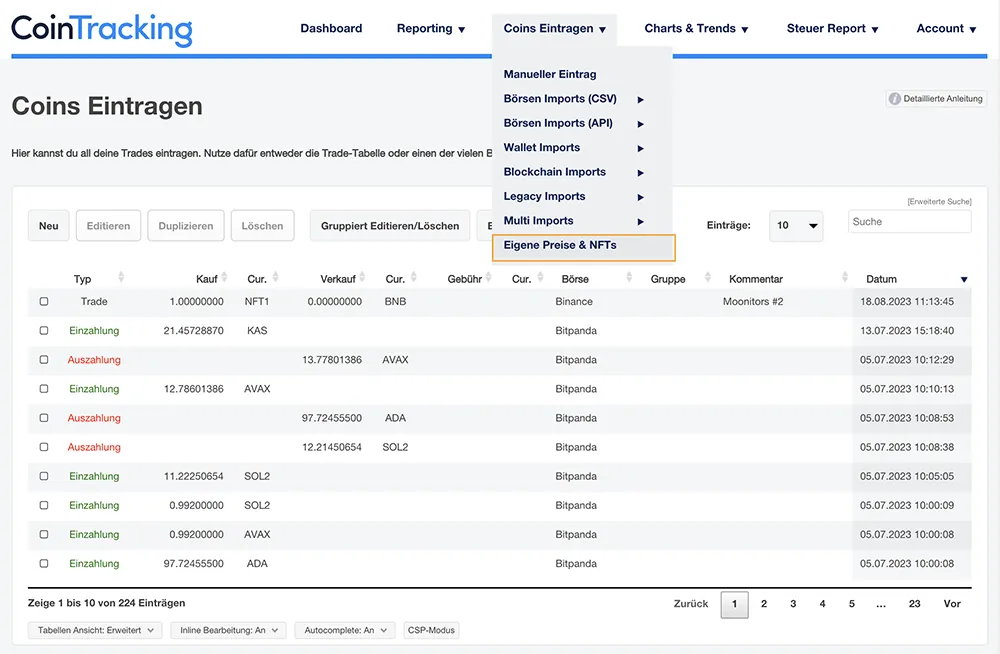The image size is (1000, 654).
Task: Toggle the Datum descending sort arrow
Action: click(x=964, y=279)
